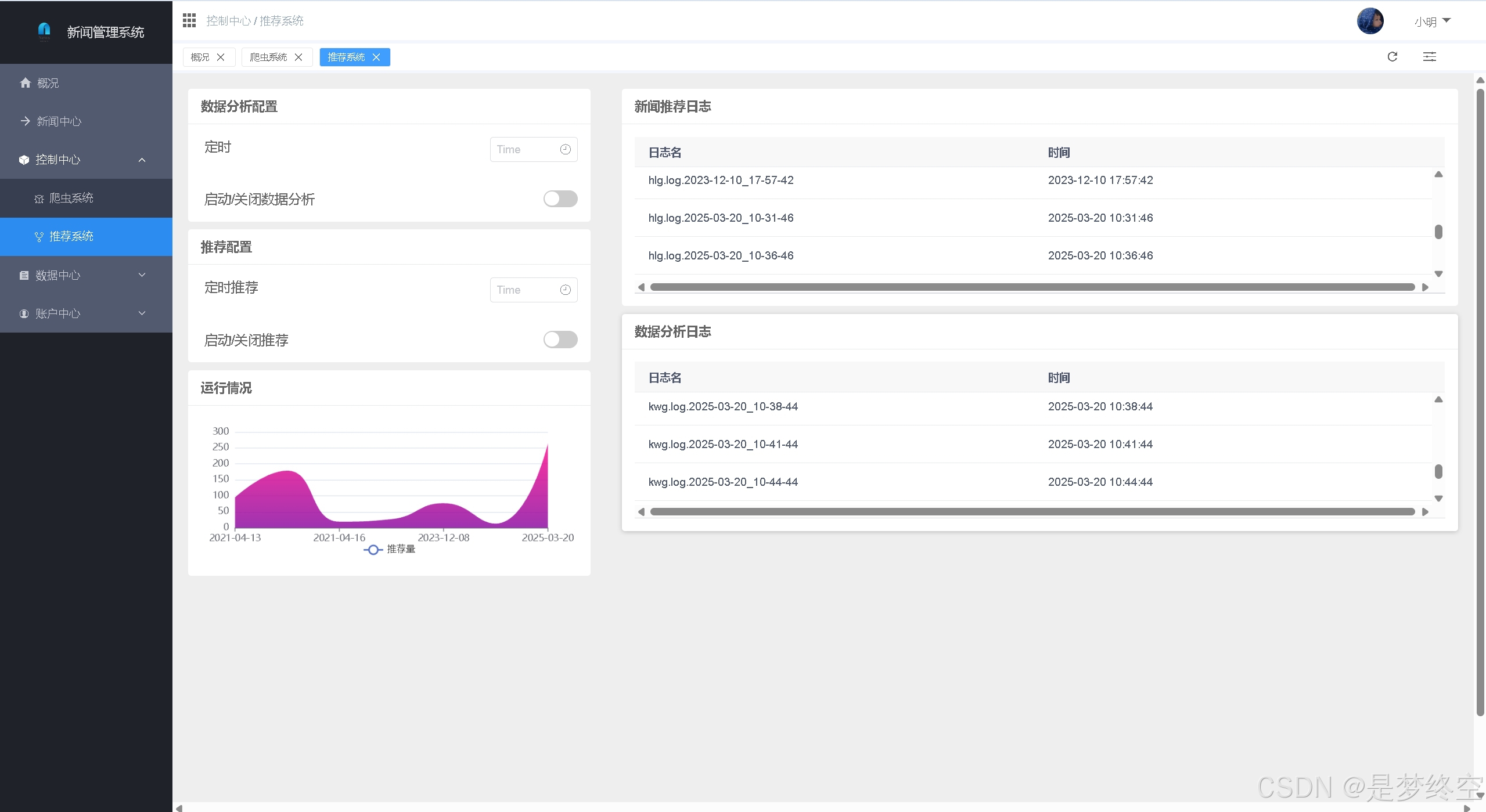The width and height of the screenshot is (1486, 812).
Task: Go to 新闻中心 in the sidebar
Action: 59,121
